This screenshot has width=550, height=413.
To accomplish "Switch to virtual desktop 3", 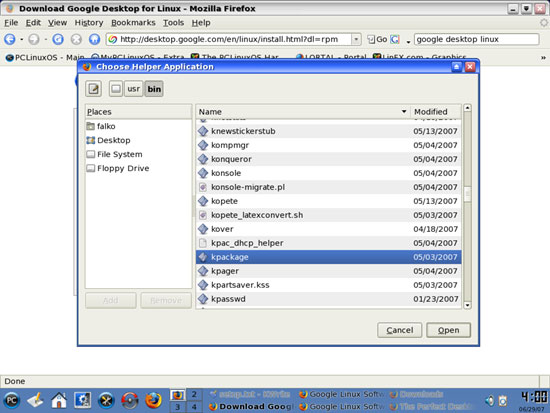I will click(177, 407).
